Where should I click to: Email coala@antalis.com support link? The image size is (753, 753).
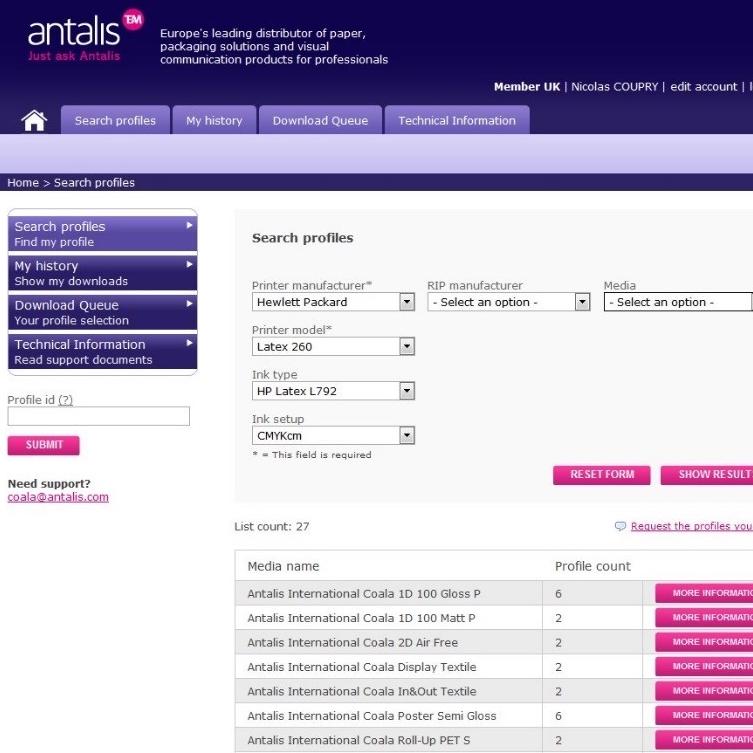click(x=58, y=497)
